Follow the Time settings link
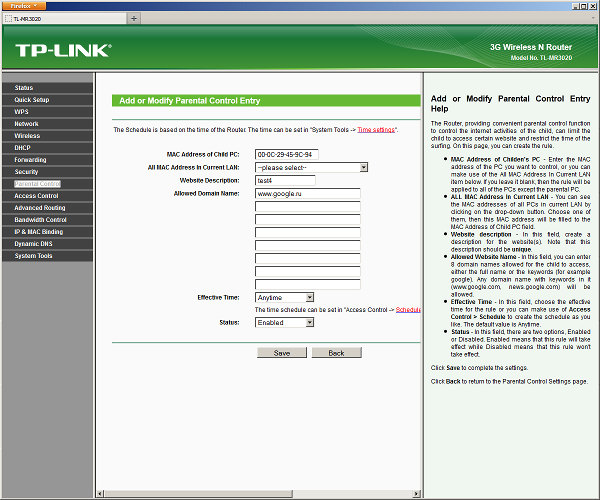Viewport: 600px width, 500px height. tap(376, 130)
